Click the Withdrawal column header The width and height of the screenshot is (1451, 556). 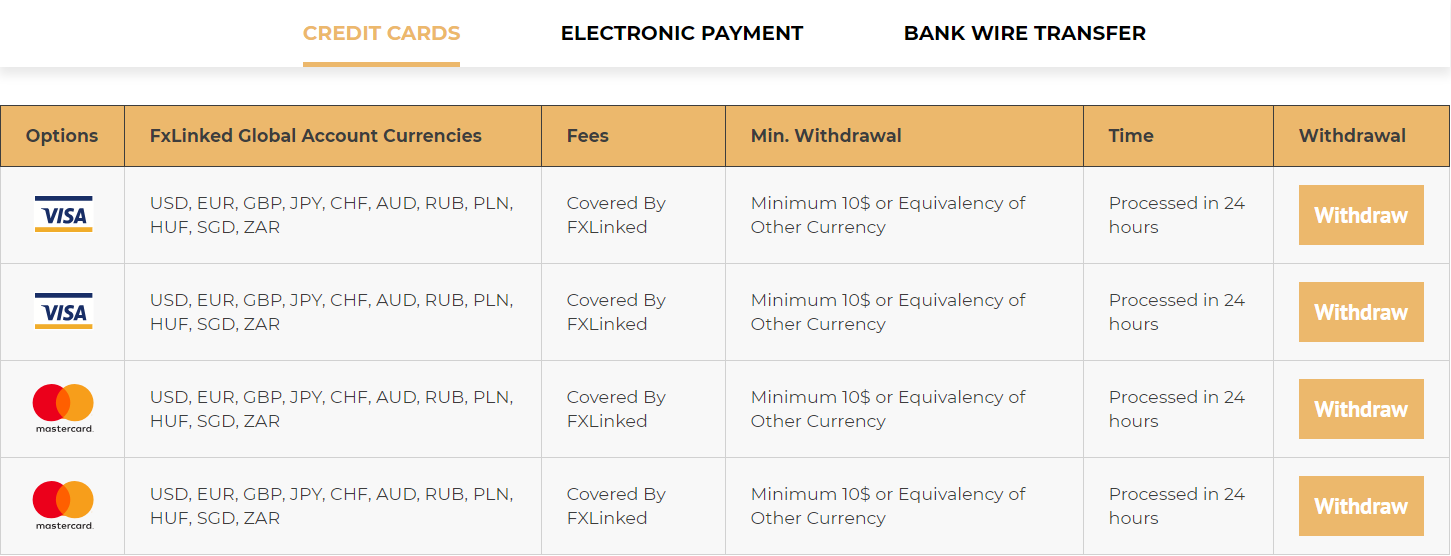[x=1352, y=136]
